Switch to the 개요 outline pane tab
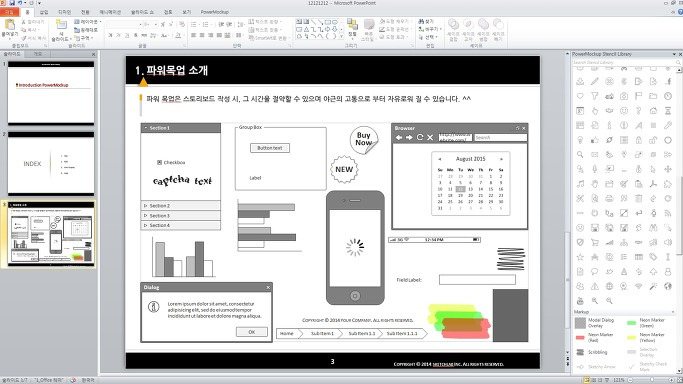 (37, 54)
